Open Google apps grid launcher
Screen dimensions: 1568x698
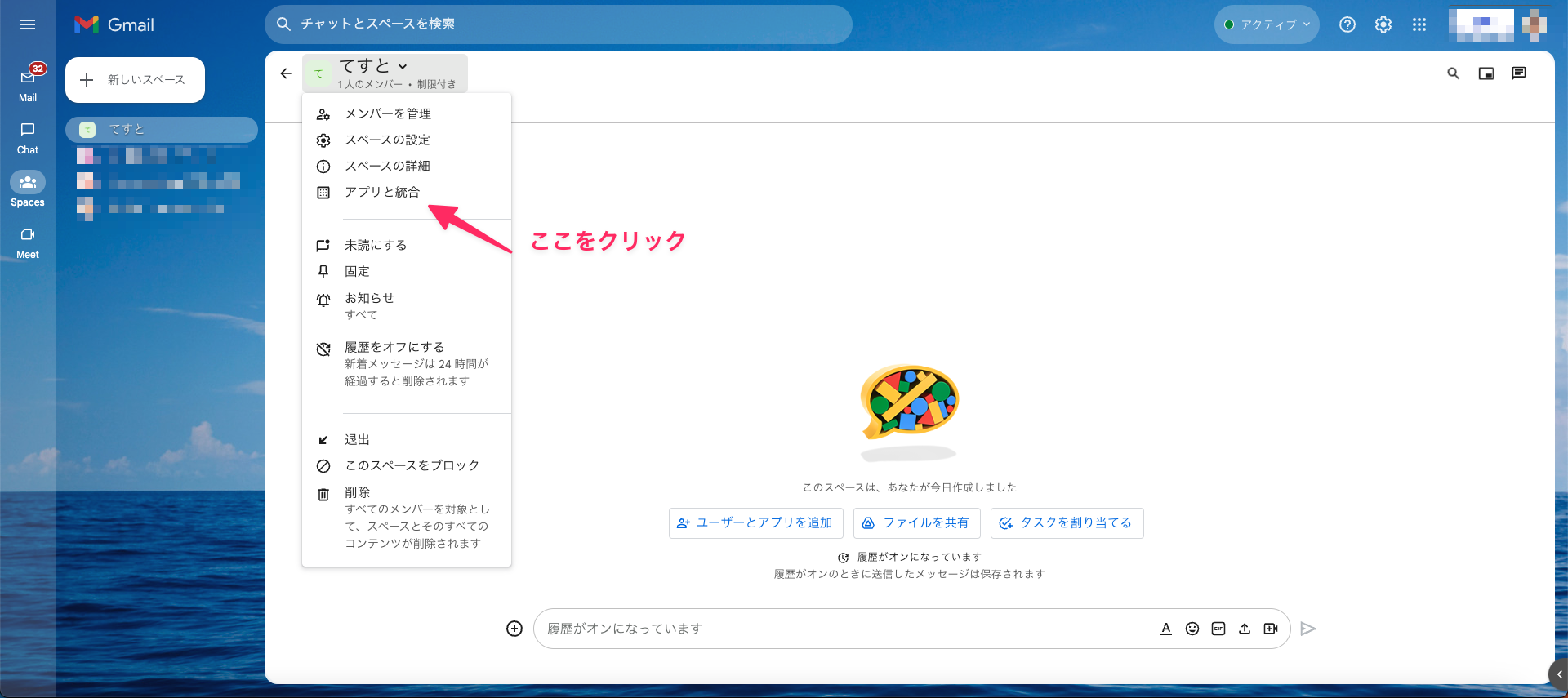click(1419, 24)
